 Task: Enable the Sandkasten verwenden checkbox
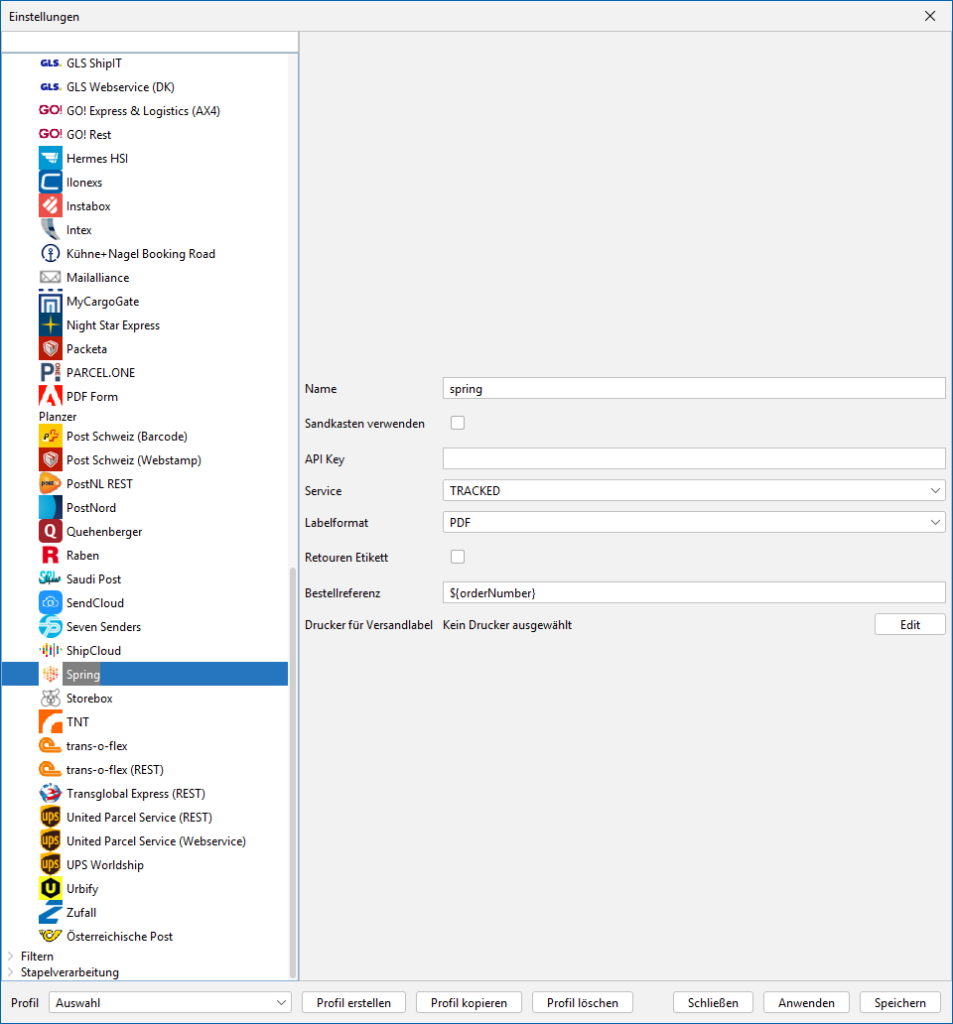tap(458, 423)
